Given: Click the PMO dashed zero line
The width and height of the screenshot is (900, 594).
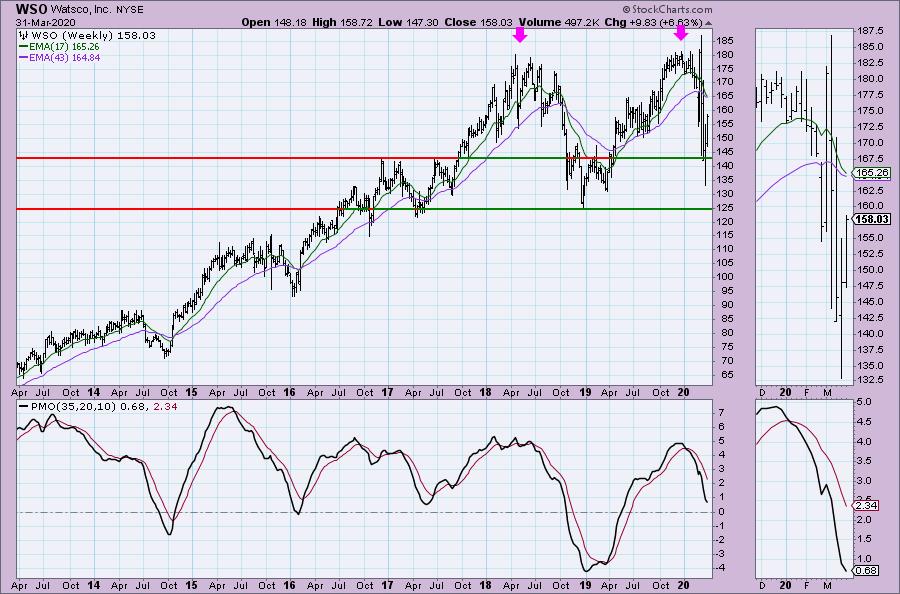Looking at the screenshot, I should pos(364,512).
